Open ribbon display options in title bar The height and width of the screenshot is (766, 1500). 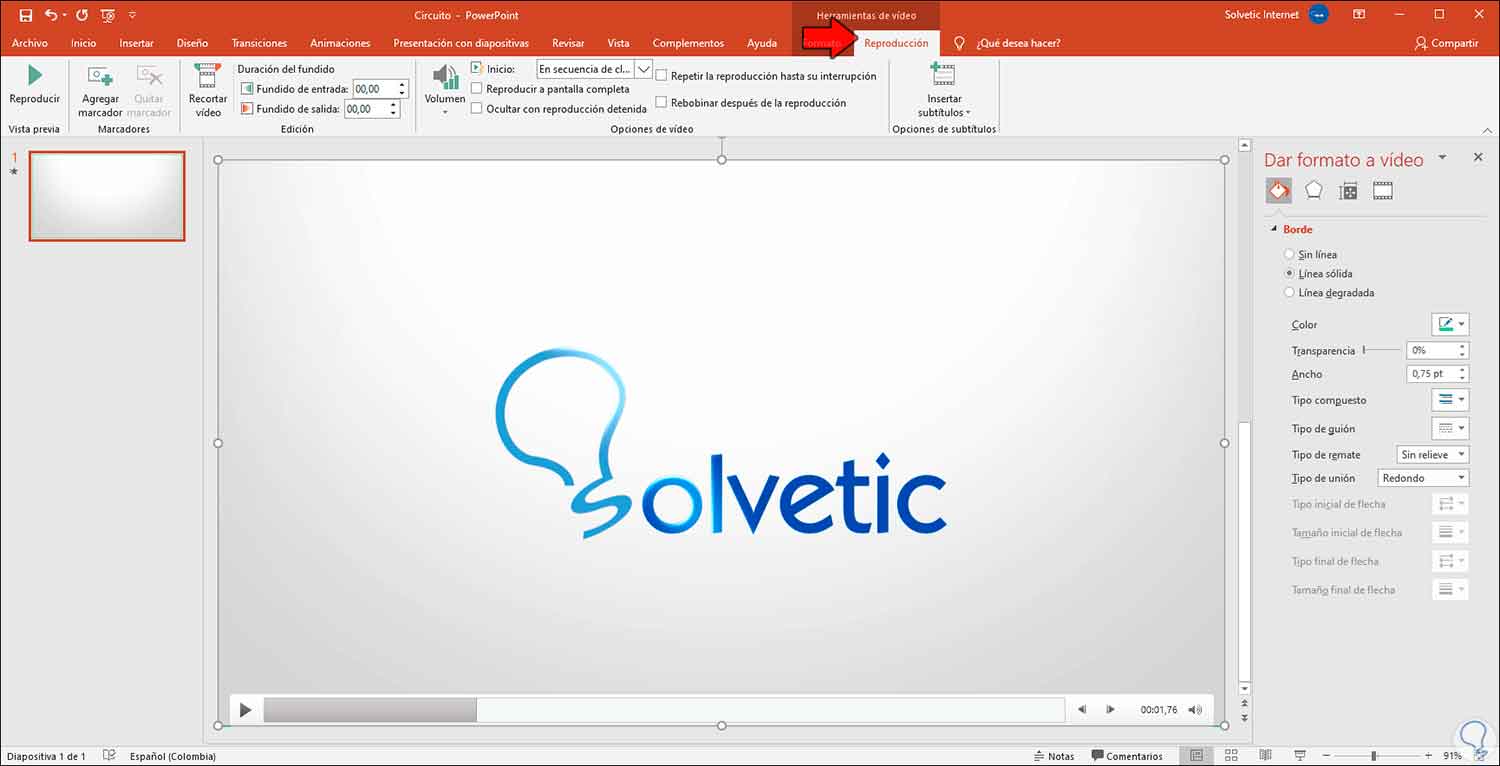[1359, 15]
